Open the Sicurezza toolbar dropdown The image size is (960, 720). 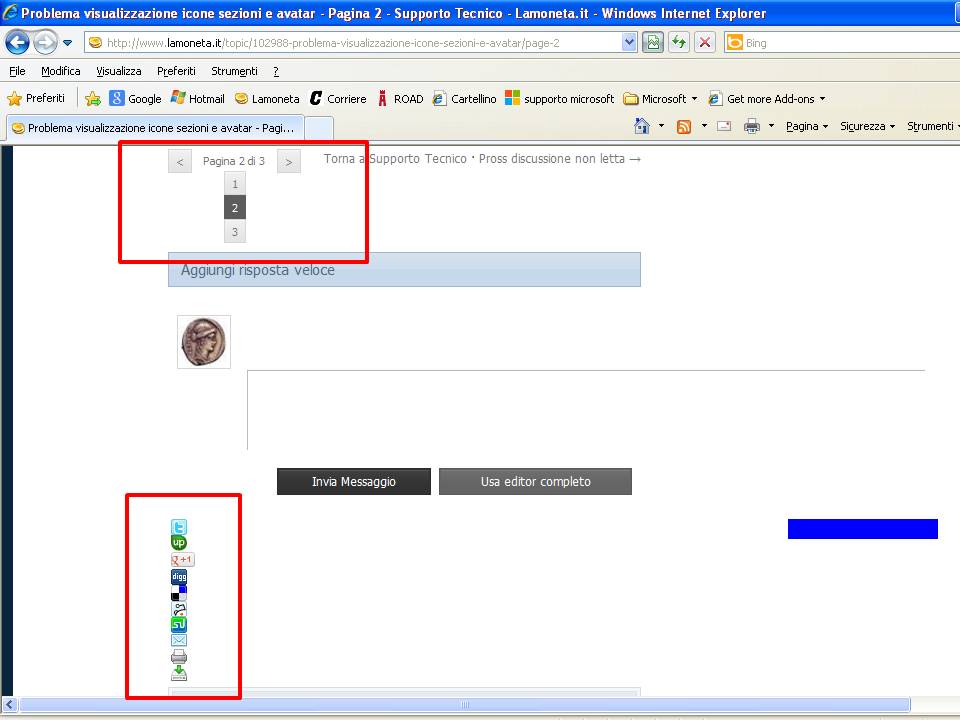click(x=867, y=126)
